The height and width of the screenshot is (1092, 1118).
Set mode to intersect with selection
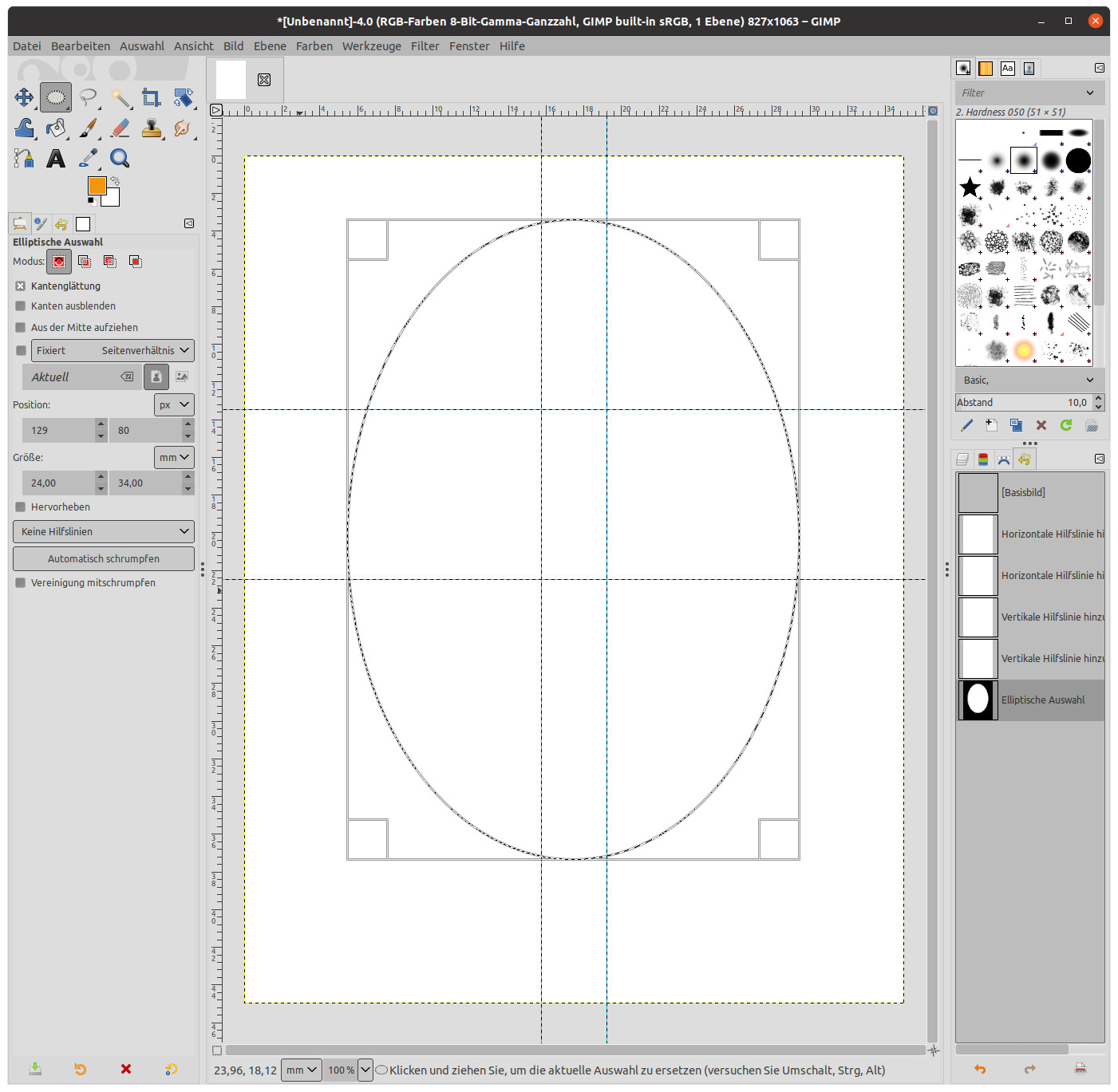tap(136, 262)
